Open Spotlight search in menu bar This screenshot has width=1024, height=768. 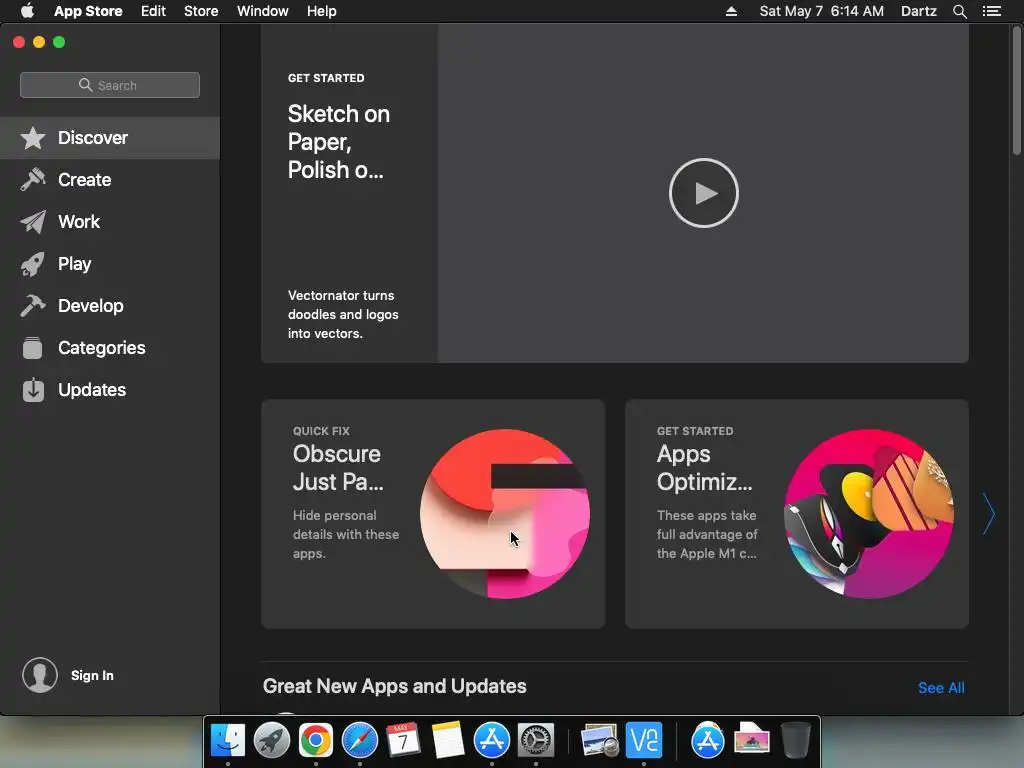click(959, 11)
